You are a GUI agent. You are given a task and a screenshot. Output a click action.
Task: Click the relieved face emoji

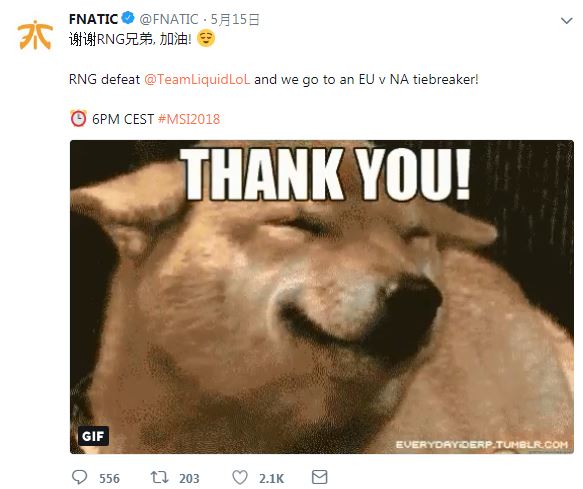click(x=206, y=38)
